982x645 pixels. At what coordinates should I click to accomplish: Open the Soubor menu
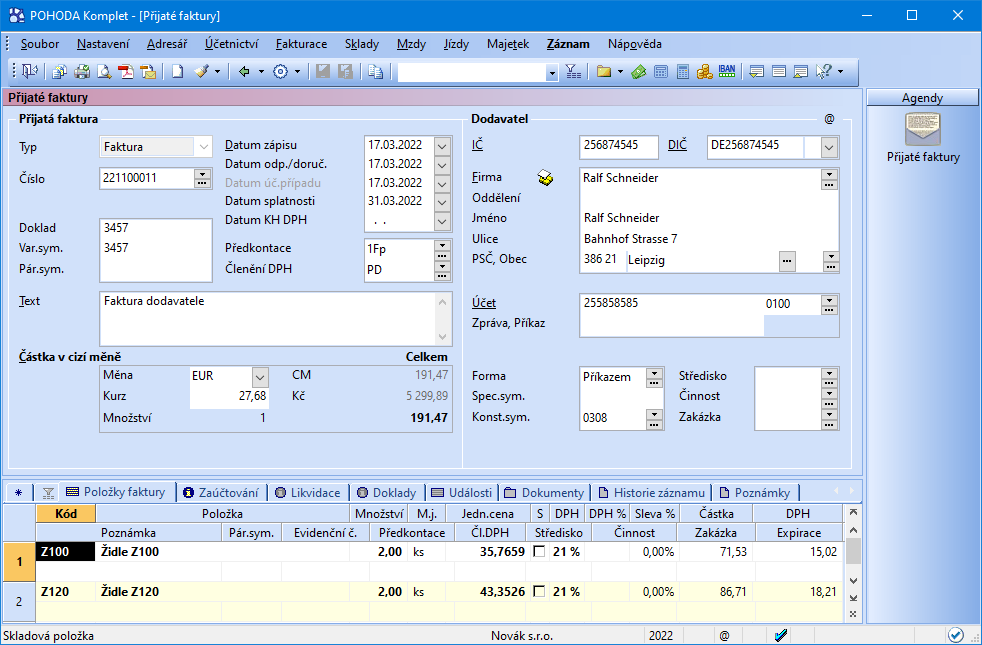(40, 44)
